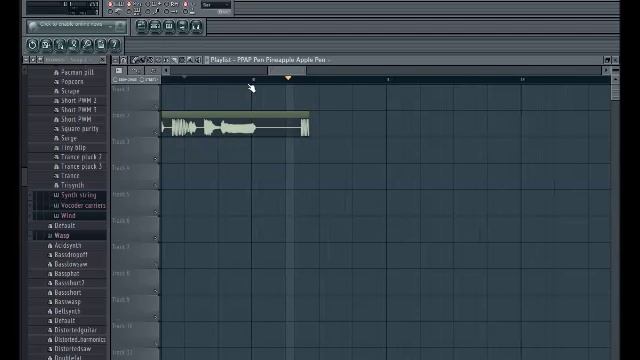
Task: Open the project info page icon
Action: pos(101,44)
